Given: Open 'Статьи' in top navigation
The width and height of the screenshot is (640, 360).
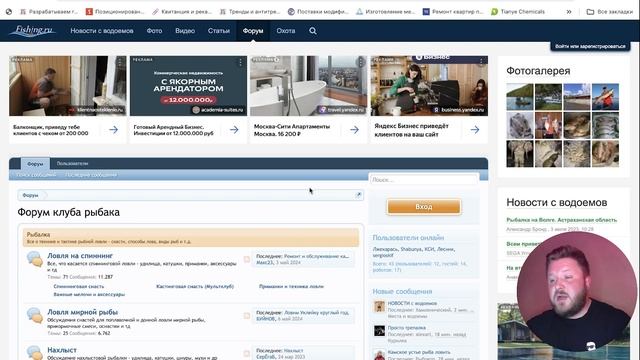Looking at the screenshot, I should [219, 31].
